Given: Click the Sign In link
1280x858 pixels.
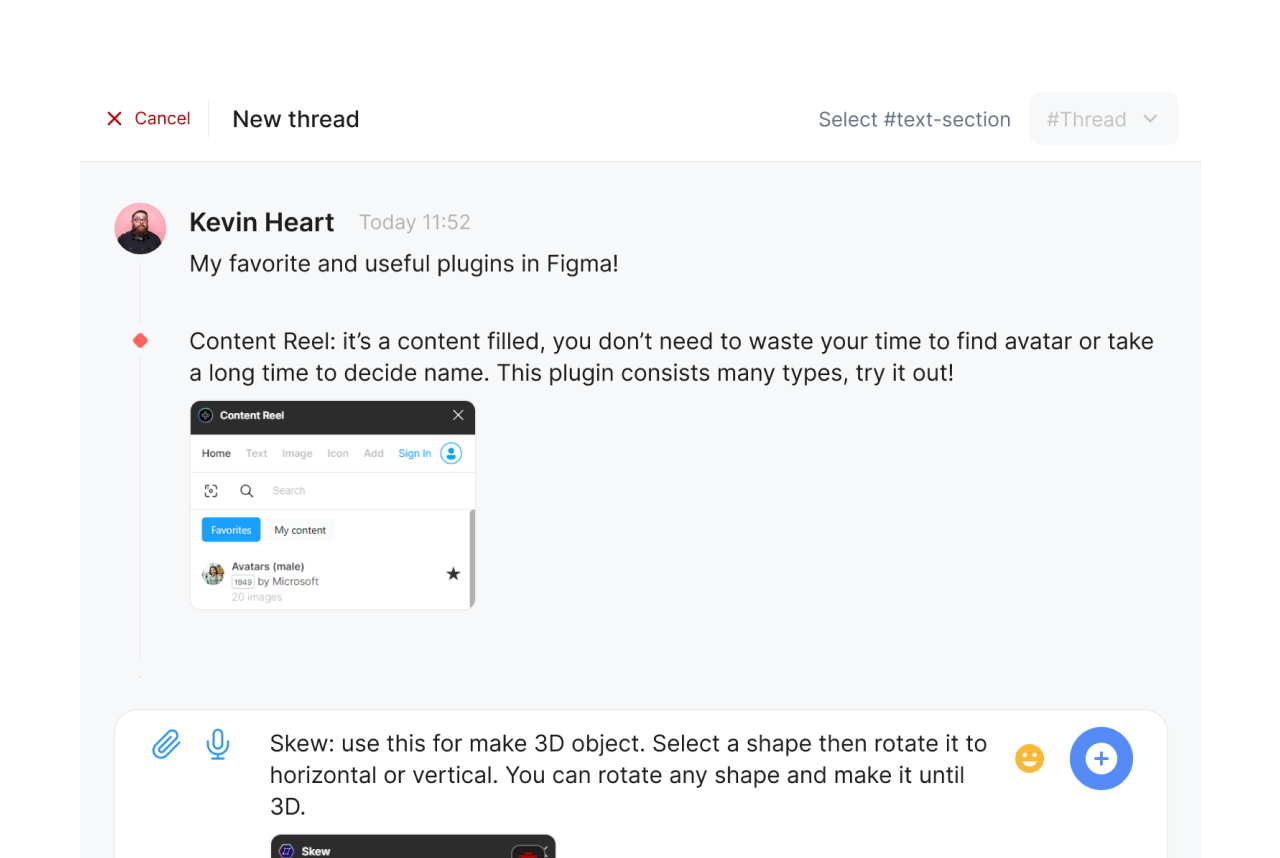Looking at the screenshot, I should point(414,453).
